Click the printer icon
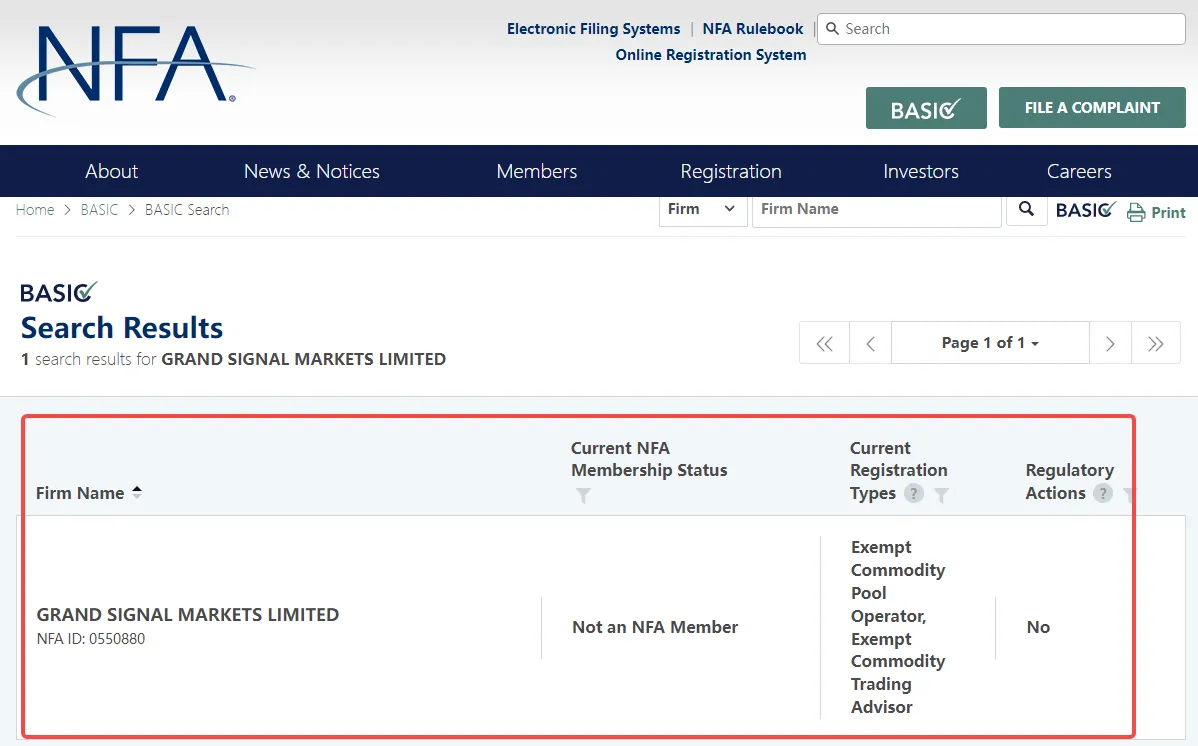This screenshot has width=1198, height=746. 1136,212
